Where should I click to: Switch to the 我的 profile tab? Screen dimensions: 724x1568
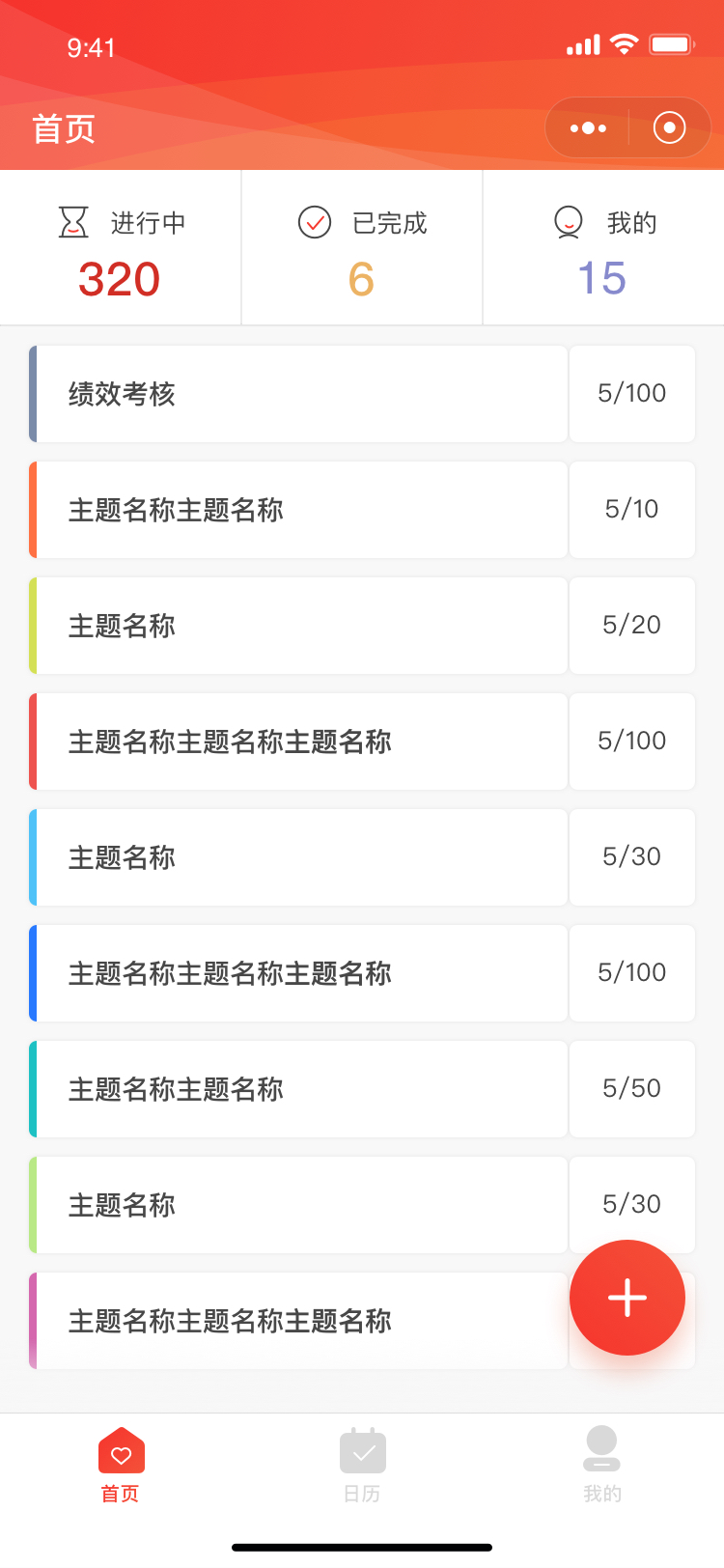point(601,1465)
